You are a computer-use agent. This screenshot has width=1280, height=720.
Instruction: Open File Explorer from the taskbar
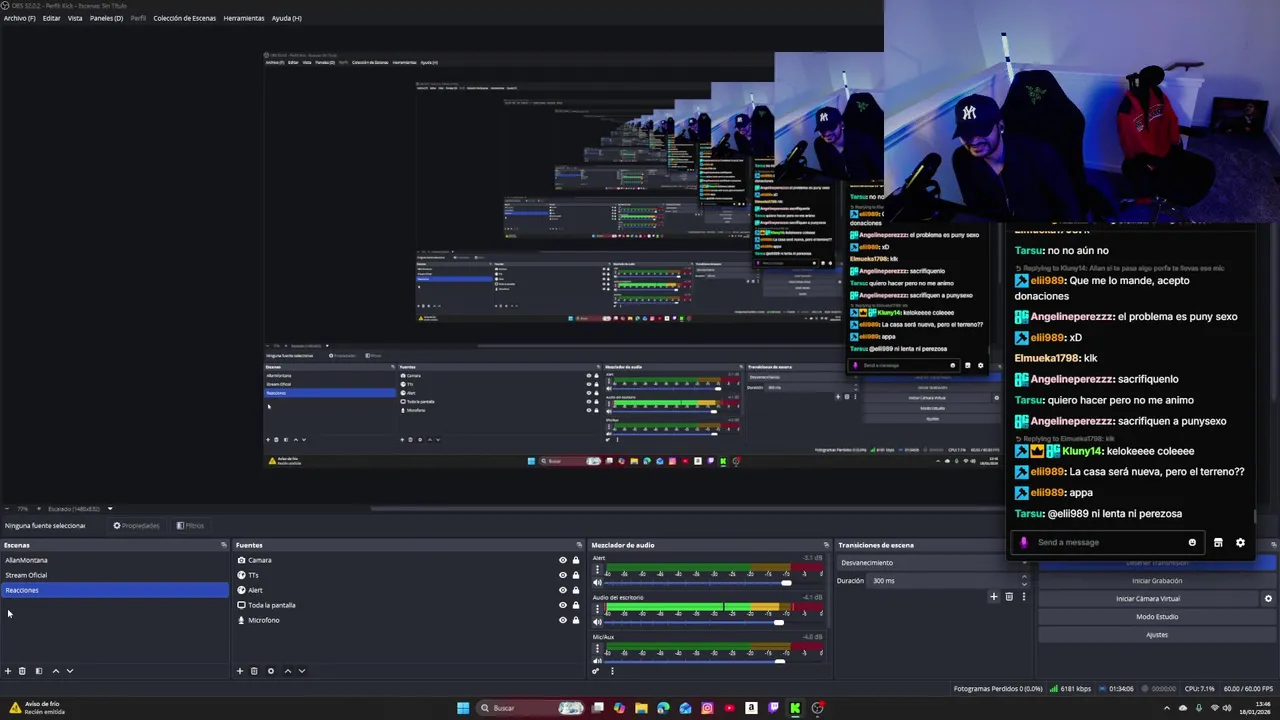[x=641, y=708]
